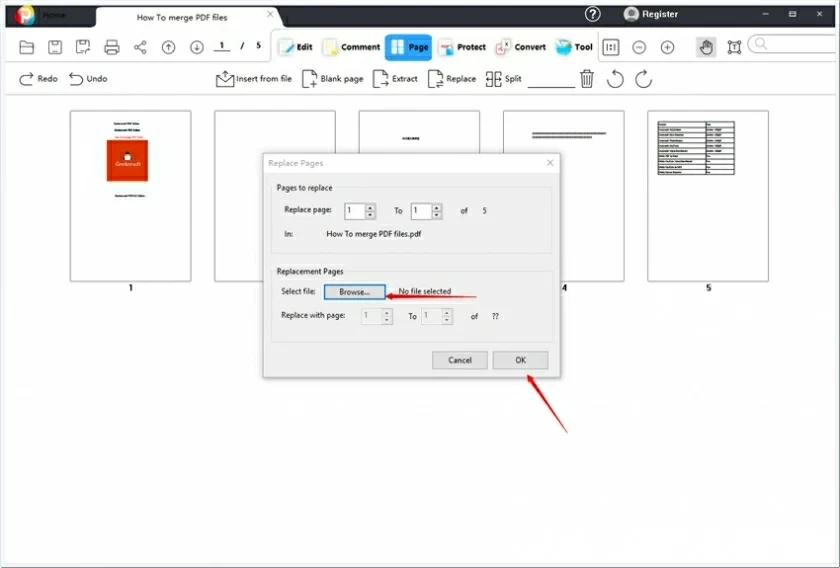840x568 pixels.
Task: Select the text selection tool icon
Action: (x=734, y=47)
